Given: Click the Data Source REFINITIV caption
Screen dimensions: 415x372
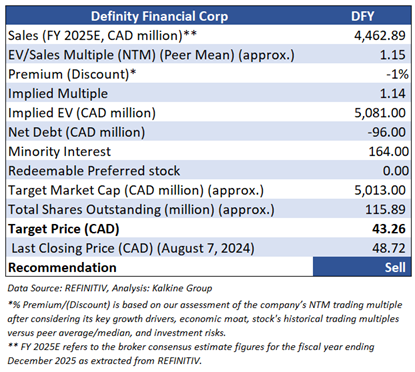Looking at the screenshot, I should pyautogui.click(x=110, y=288).
